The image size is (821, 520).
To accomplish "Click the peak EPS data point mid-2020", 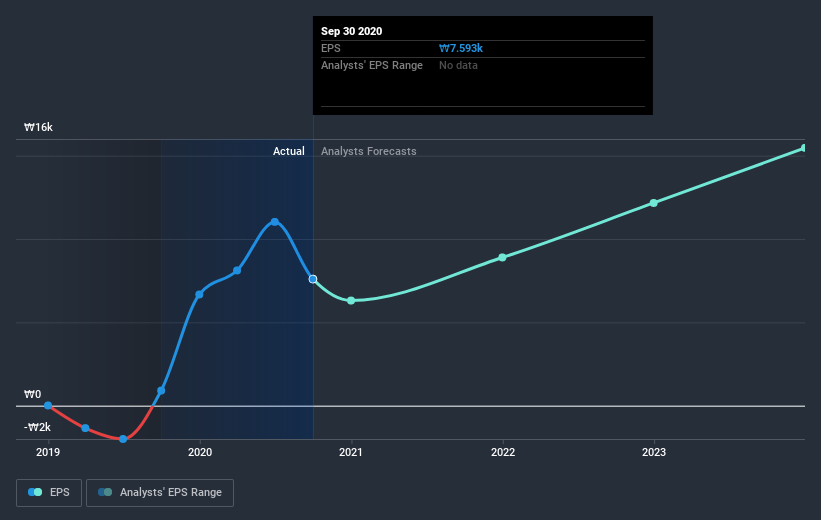I will pos(274,222).
